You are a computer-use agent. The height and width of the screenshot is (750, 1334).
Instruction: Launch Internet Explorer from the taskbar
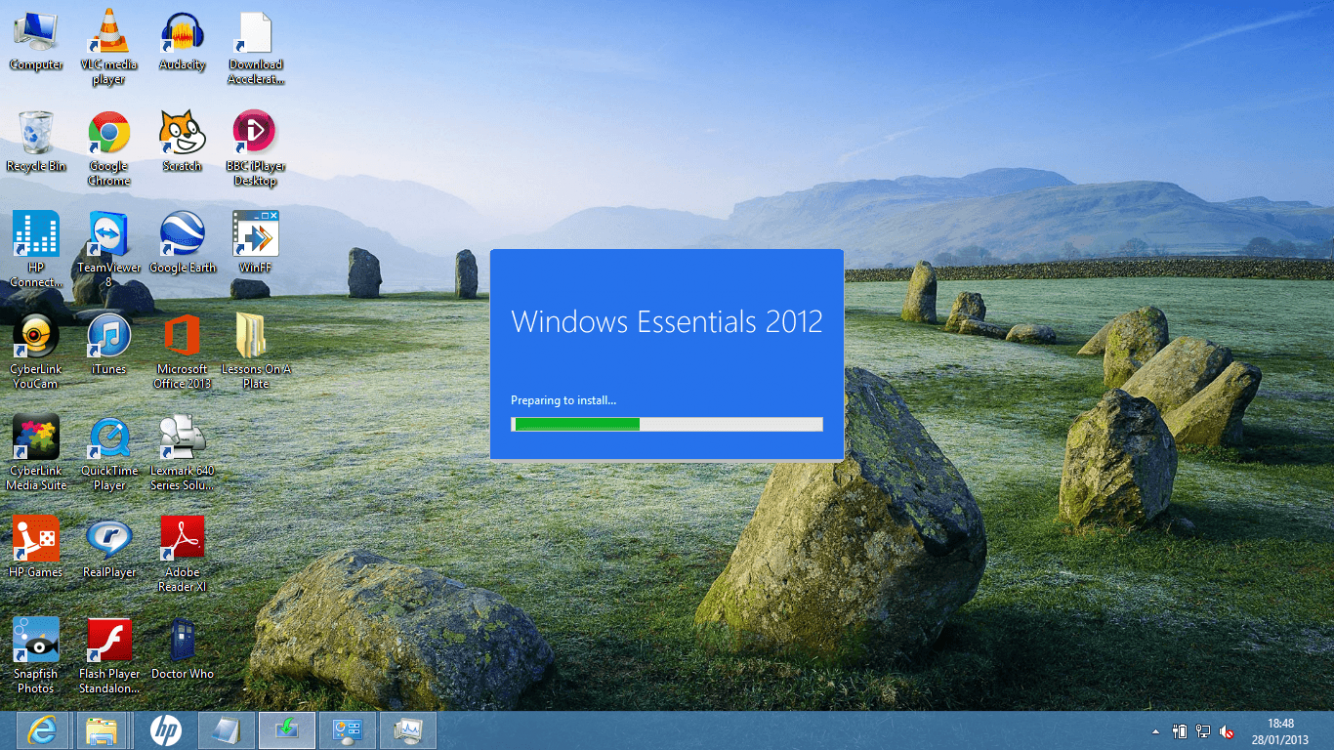click(42, 731)
